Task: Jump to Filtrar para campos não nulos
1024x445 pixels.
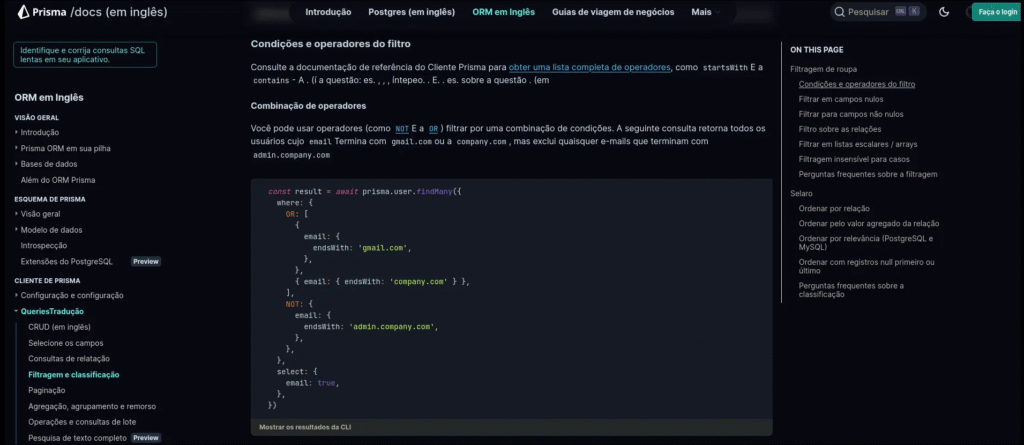Action: [851, 114]
